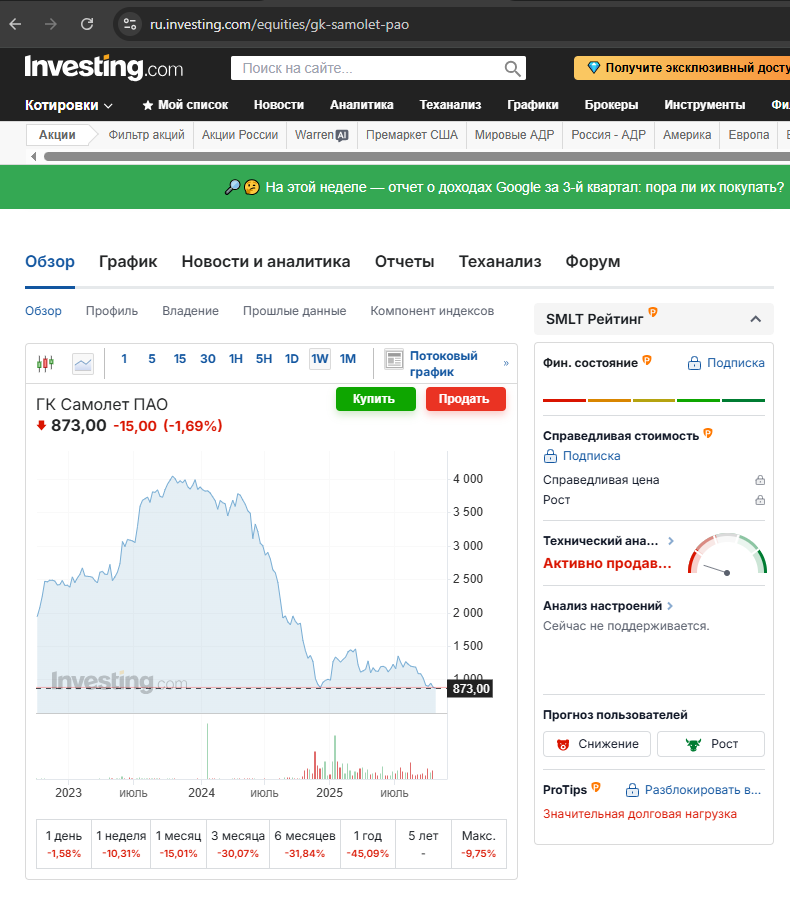Open Прошлые данные sub-tab
This screenshot has width=790, height=900.
click(x=295, y=311)
